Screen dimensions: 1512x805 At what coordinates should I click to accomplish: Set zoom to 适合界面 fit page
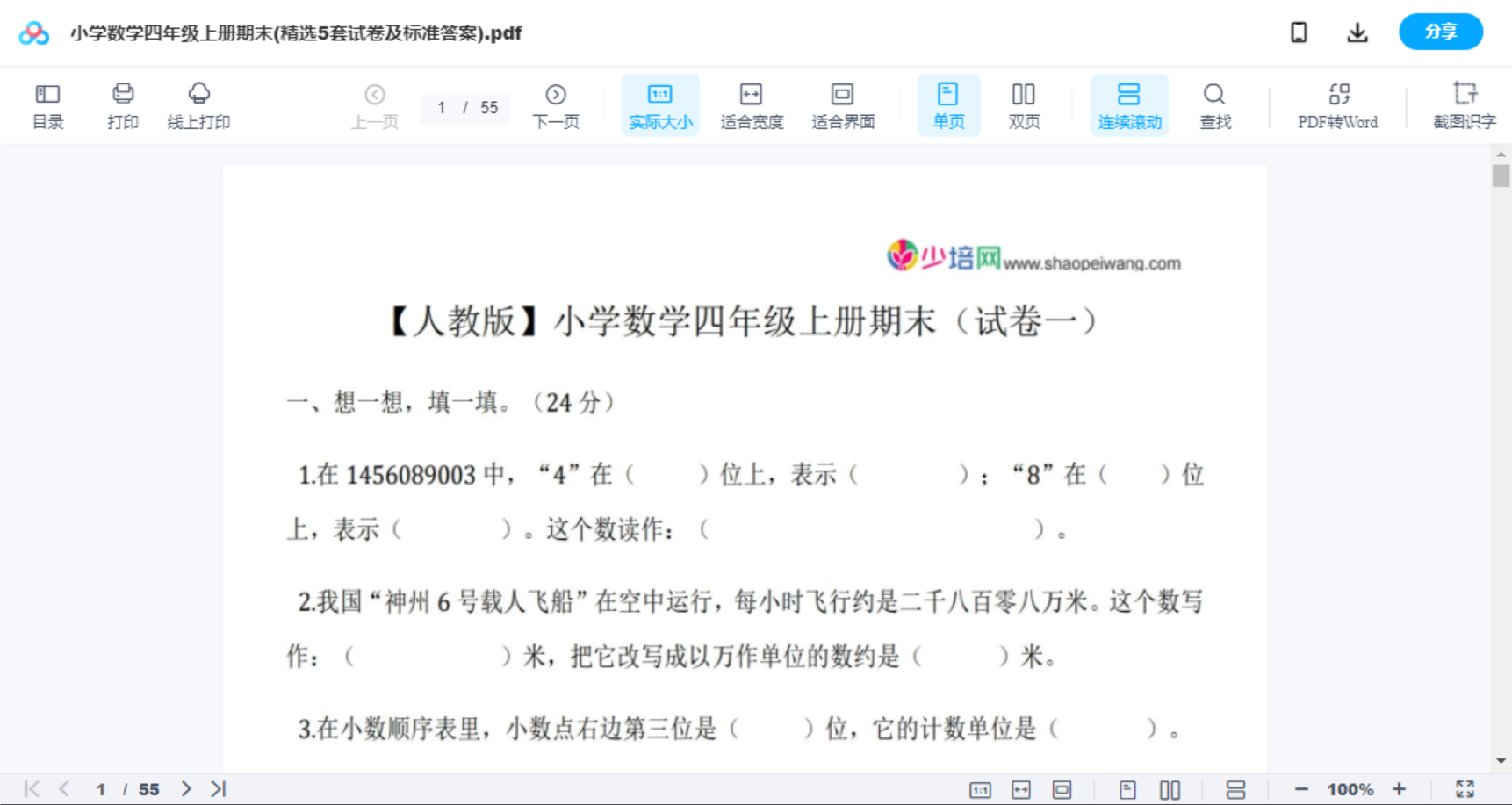pos(843,105)
